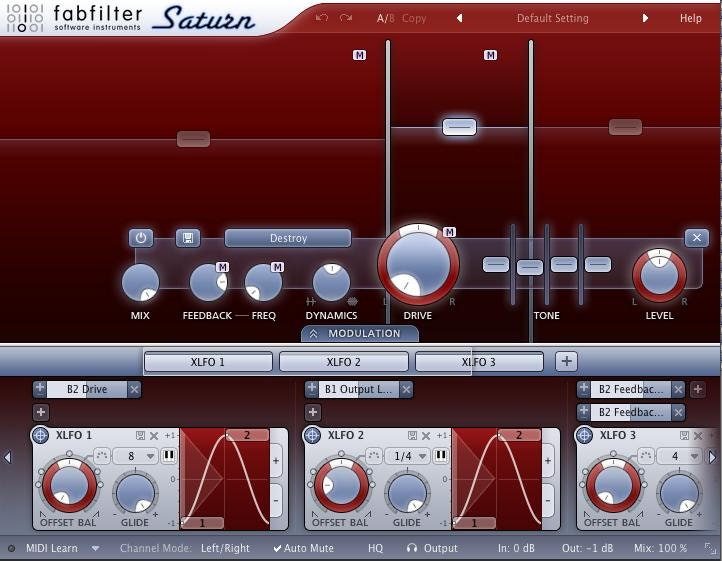The width and height of the screenshot is (722, 561).
Task: Toggle XLFO 2 keyboard MIDI sync icon
Action: [441, 456]
